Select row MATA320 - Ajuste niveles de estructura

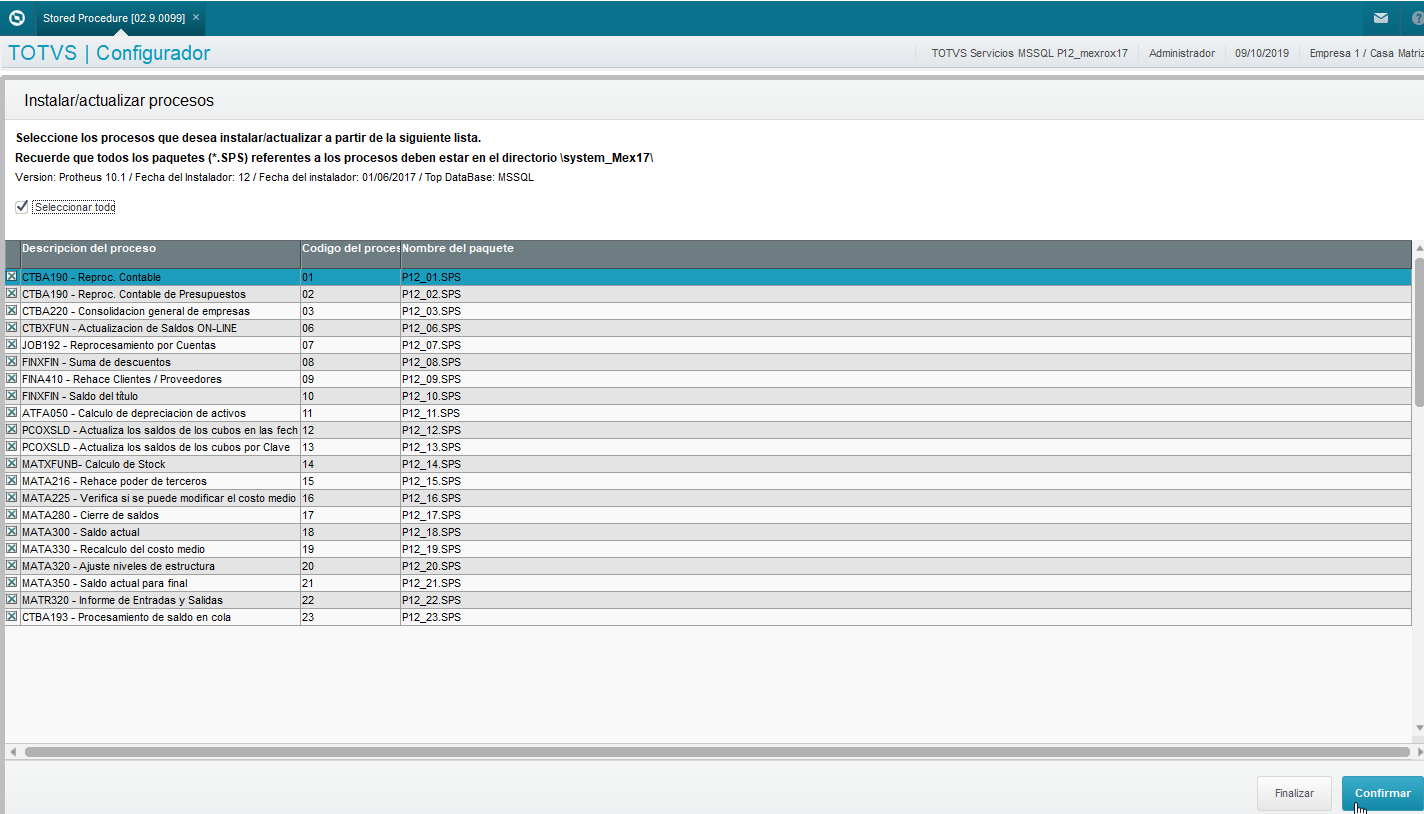pyautogui.click(x=708, y=566)
